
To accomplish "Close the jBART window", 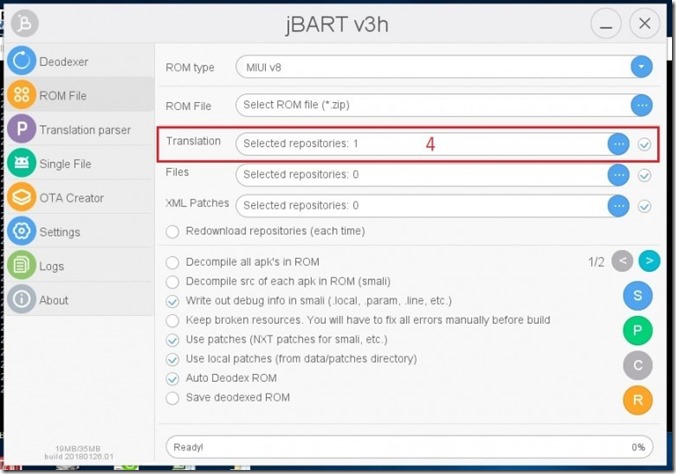I will pyautogui.click(x=645, y=23).
